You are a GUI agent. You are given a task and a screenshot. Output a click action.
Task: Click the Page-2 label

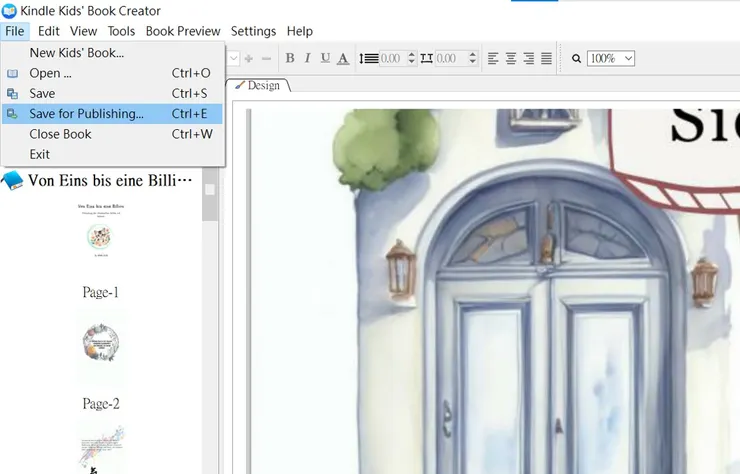[101, 404]
